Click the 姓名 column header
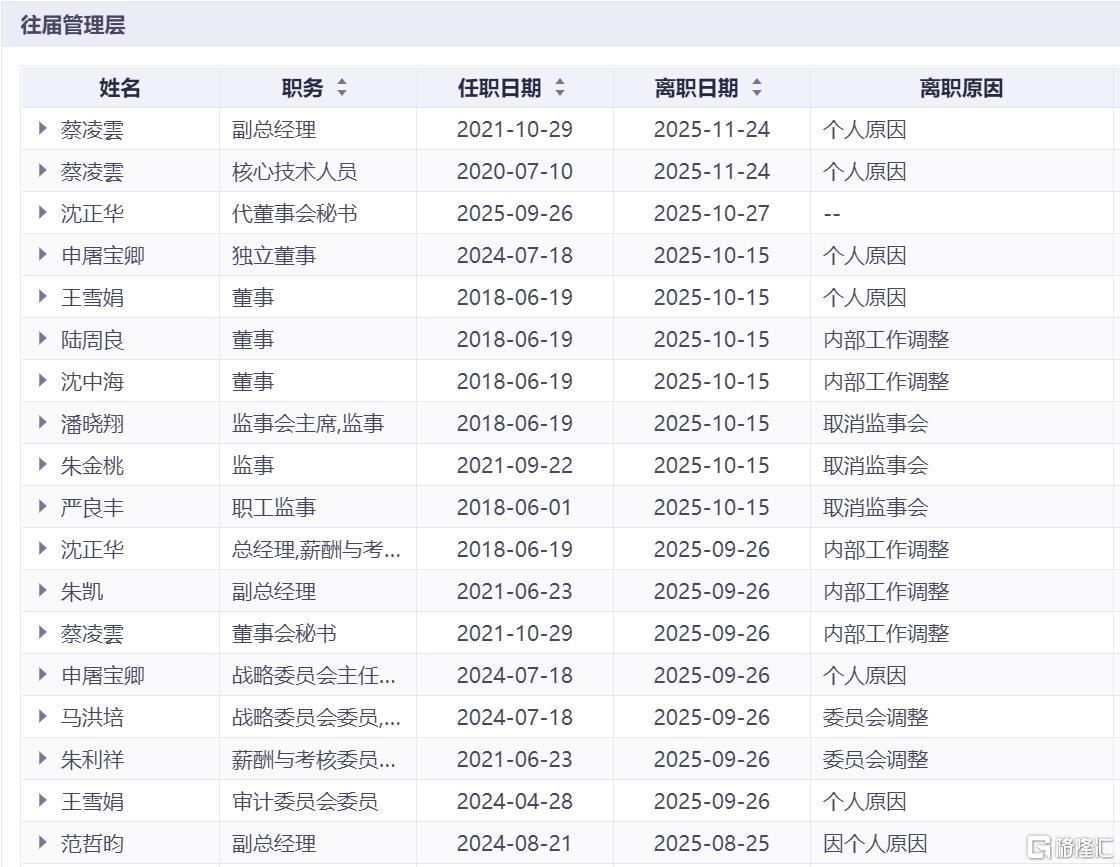Image resolution: width=1120 pixels, height=867 pixels. (120, 88)
